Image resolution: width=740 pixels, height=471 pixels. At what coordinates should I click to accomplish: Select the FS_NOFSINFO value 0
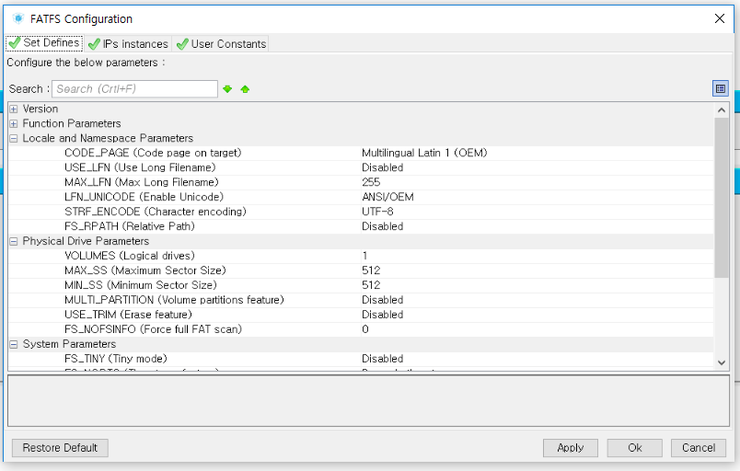point(365,329)
